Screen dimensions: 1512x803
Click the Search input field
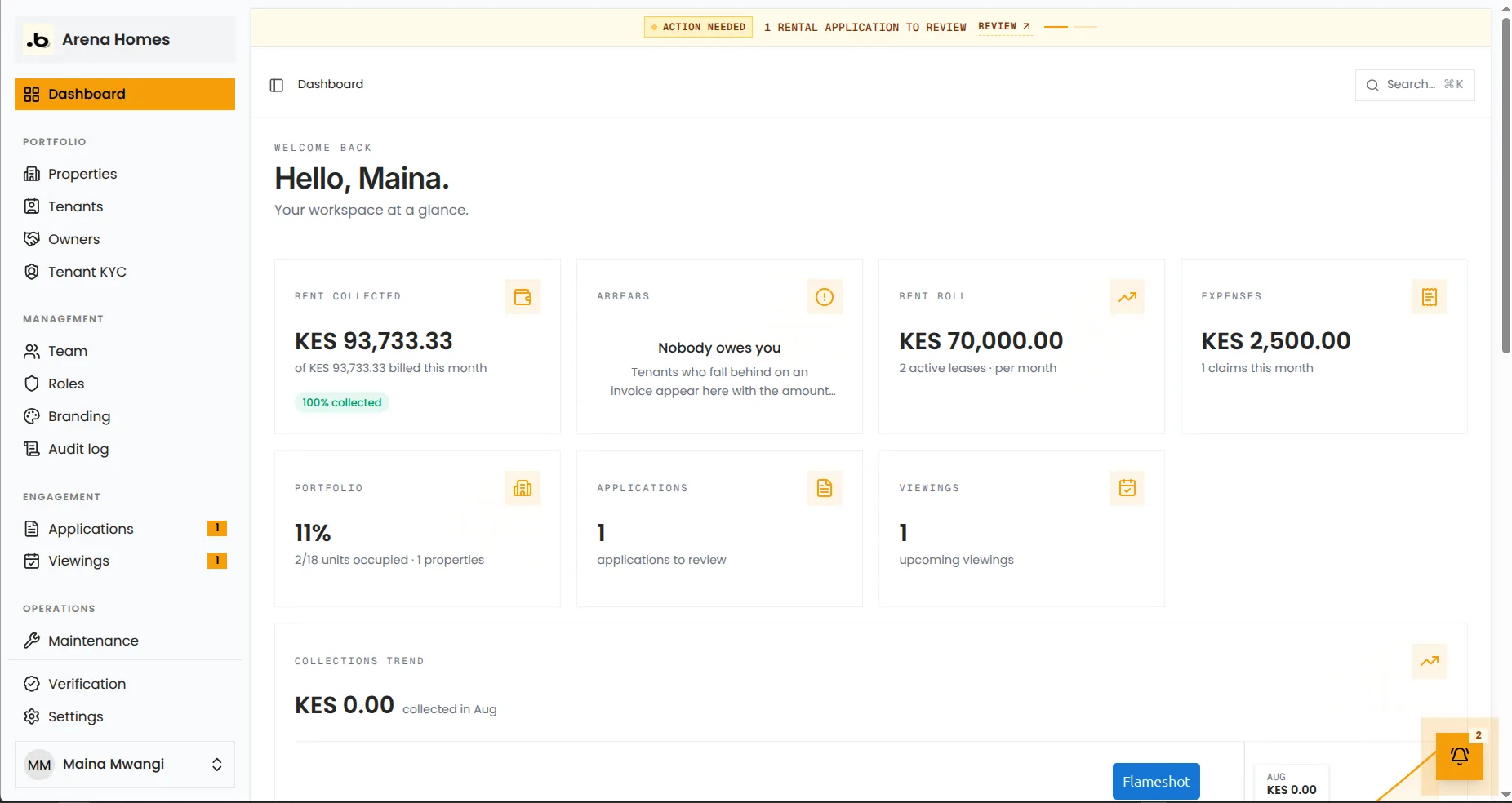pyautogui.click(x=1415, y=85)
